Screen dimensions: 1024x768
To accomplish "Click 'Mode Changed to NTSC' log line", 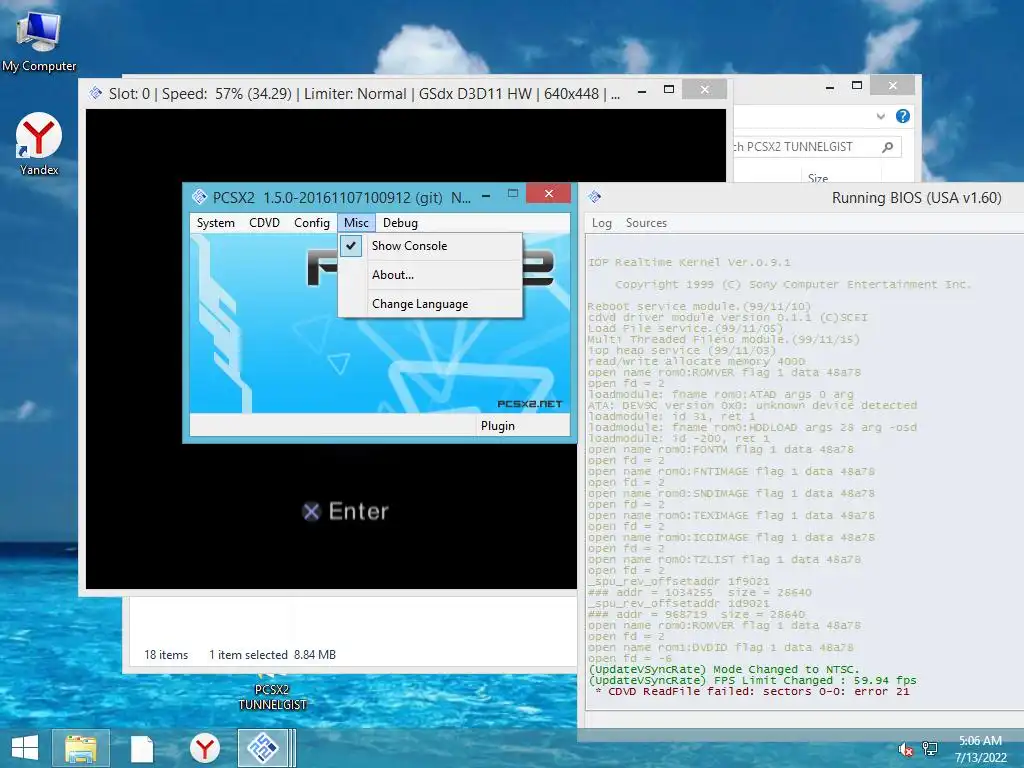I will coord(724,669).
